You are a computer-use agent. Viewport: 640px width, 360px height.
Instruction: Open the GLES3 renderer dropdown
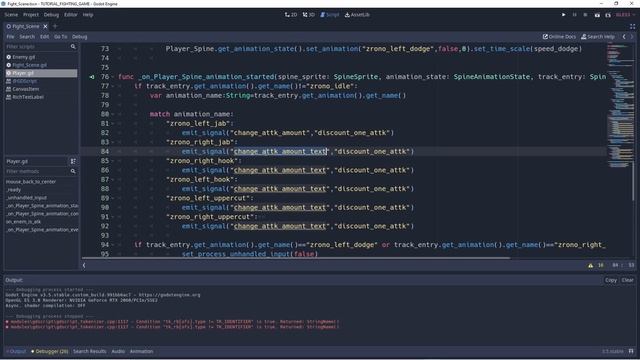tap(625, 15)
